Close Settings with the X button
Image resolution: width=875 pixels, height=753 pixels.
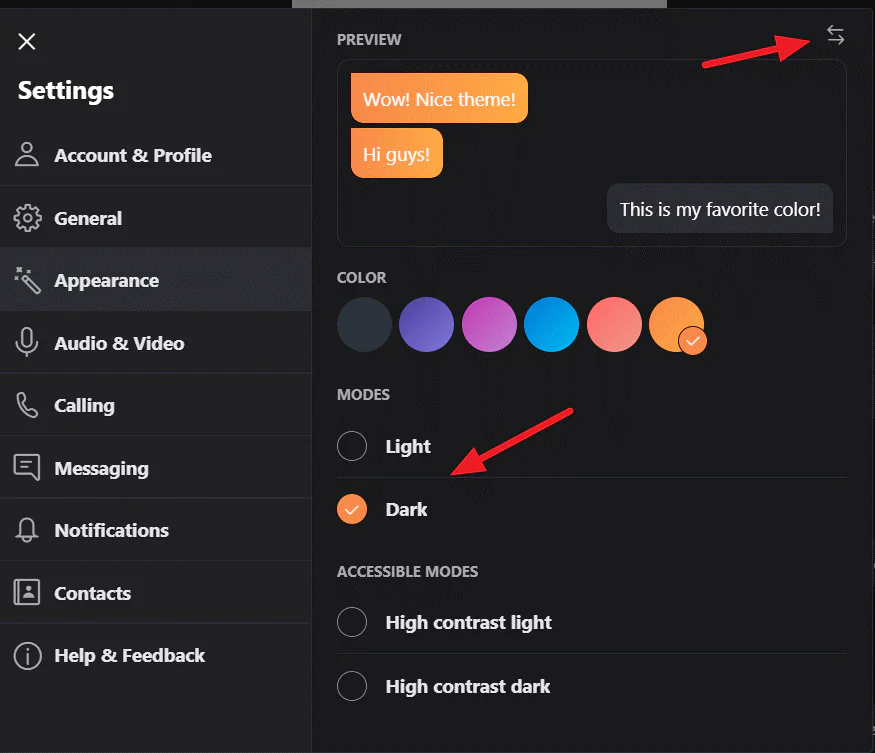tap(26, 42)
